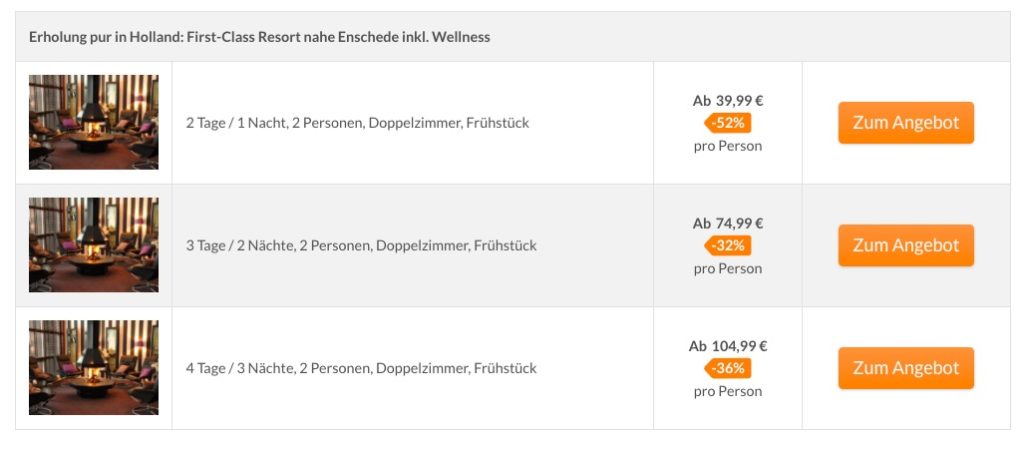Open Zum Angebot for the 74,99 € offer
Viewport: 1024px width, 449px height.
point(906,245)
